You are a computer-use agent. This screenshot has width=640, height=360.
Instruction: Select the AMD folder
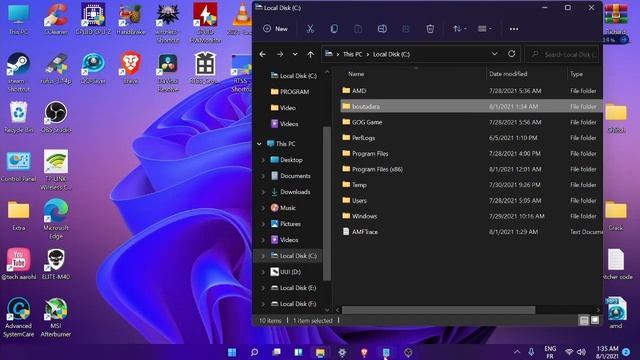(x=471, y=91)
